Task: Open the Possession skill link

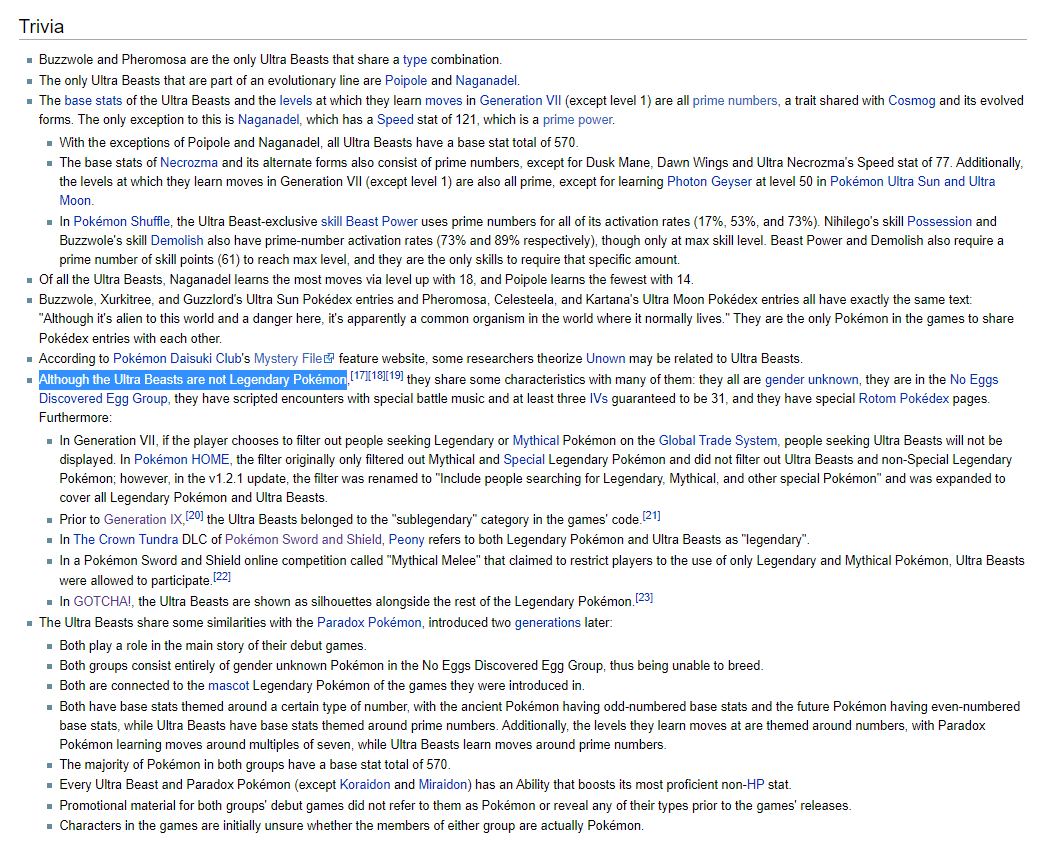Action: tap(939, 221)
